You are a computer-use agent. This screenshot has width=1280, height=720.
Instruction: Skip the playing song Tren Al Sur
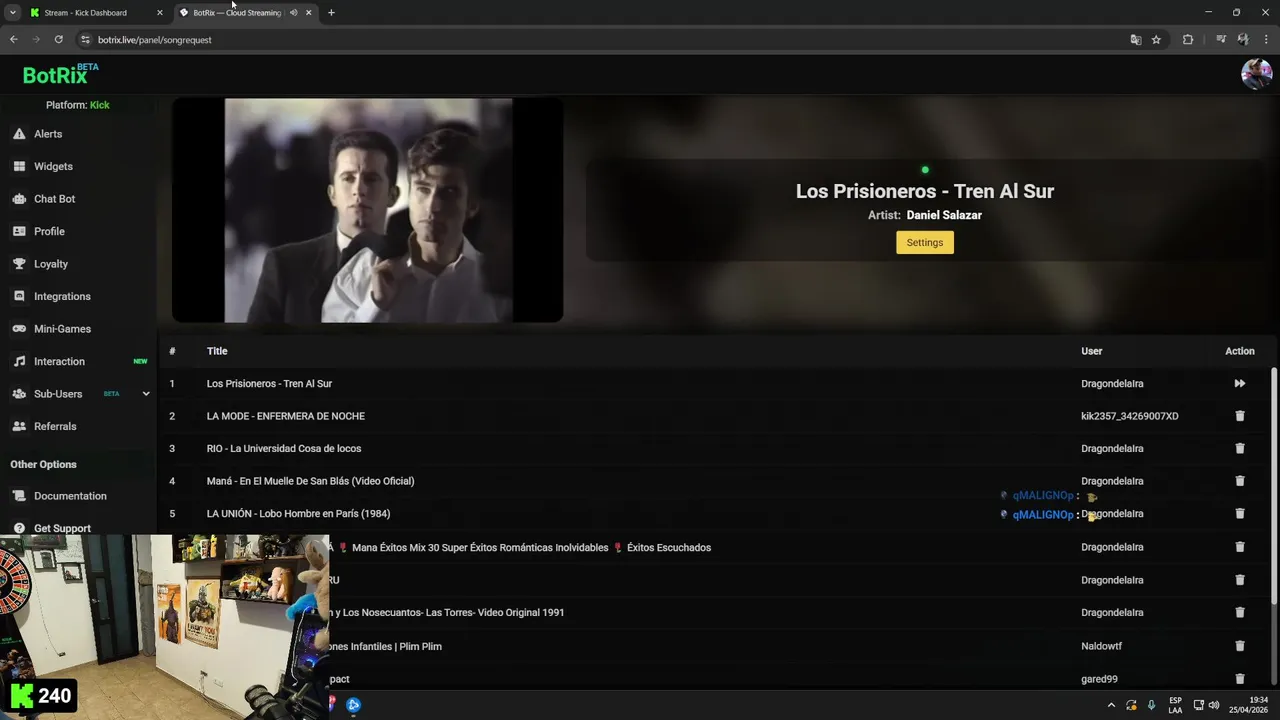tap(1240, 383)
